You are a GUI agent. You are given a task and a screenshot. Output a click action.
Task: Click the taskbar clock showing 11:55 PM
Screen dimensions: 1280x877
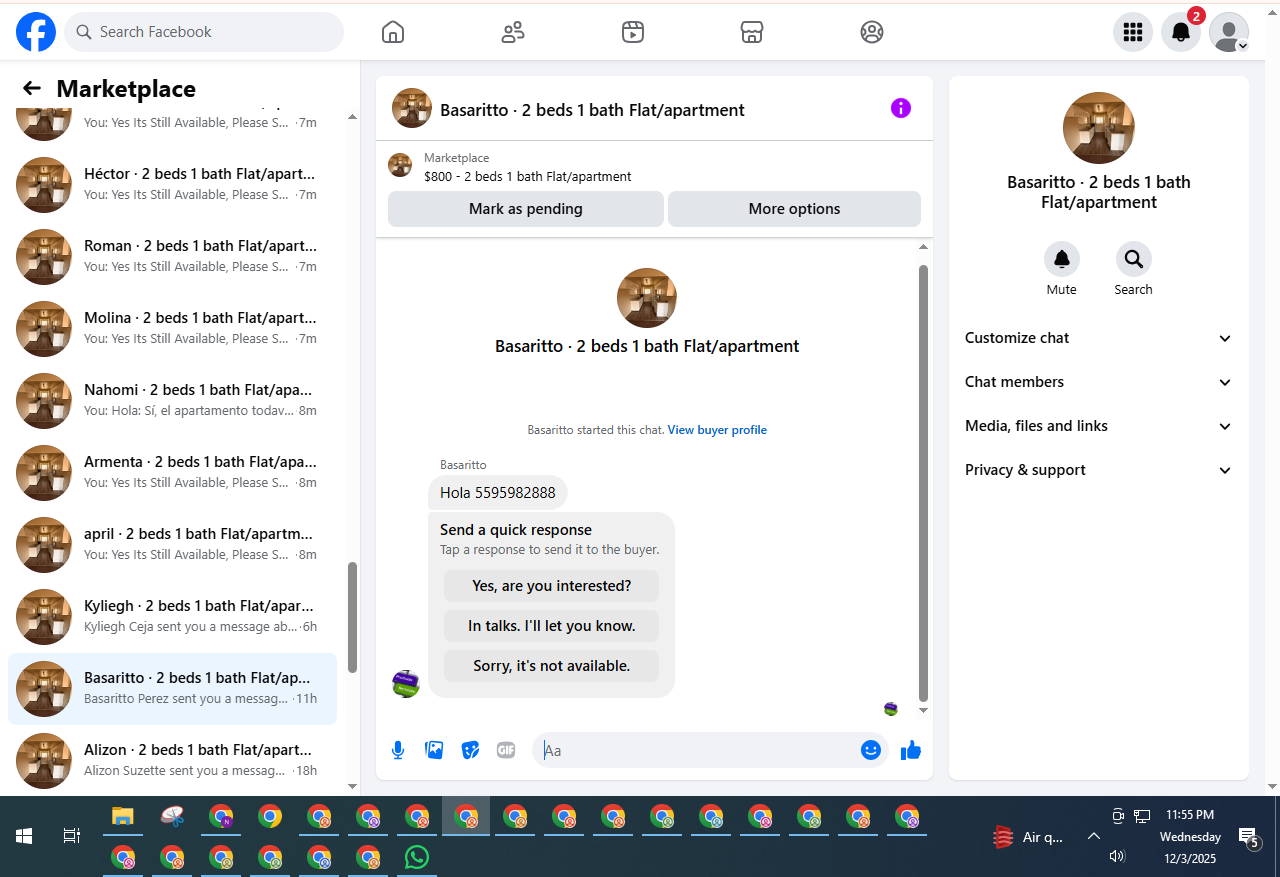point(1190,815)
